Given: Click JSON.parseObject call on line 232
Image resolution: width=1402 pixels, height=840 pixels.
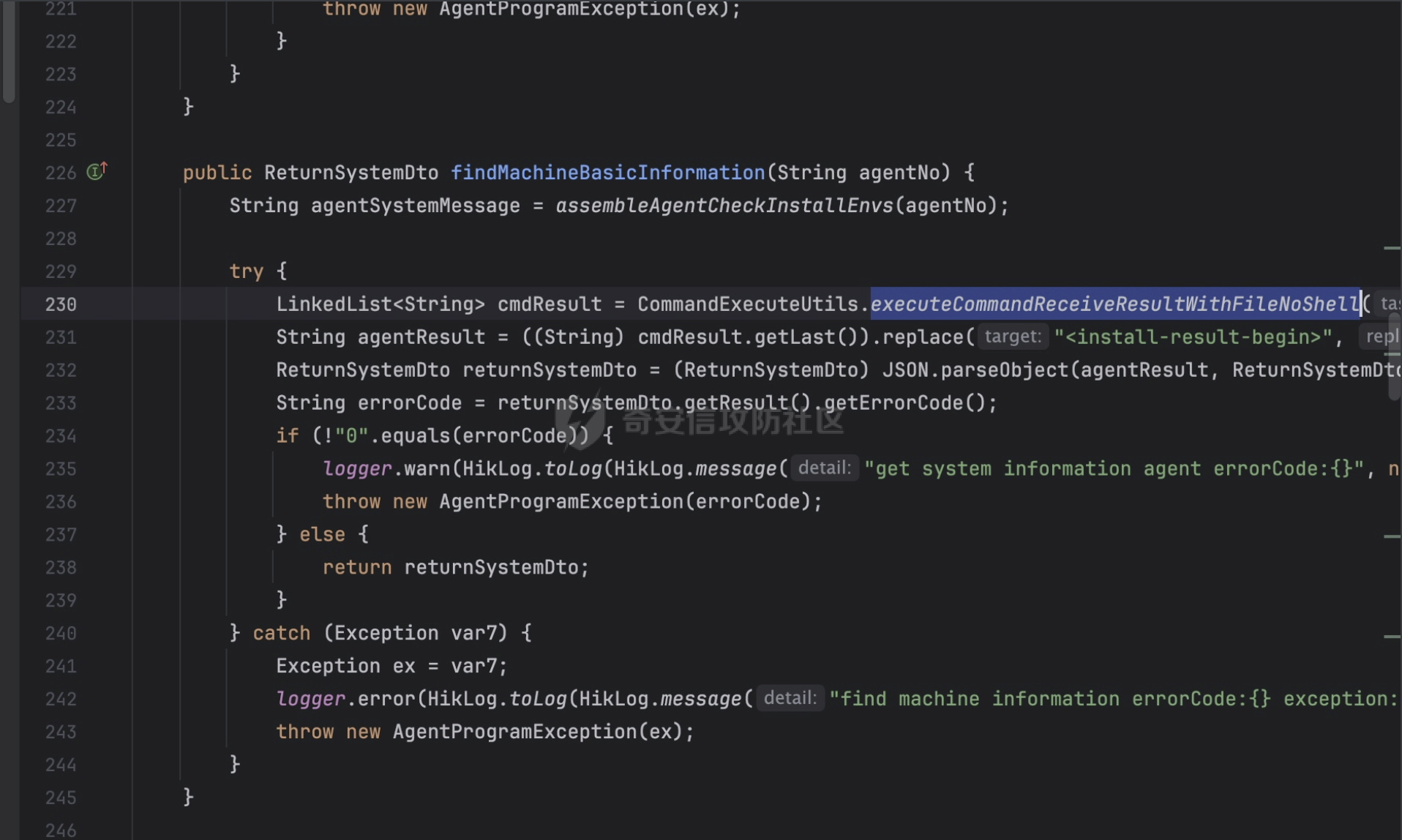Looking at the screenshot, I should (975, 370).
